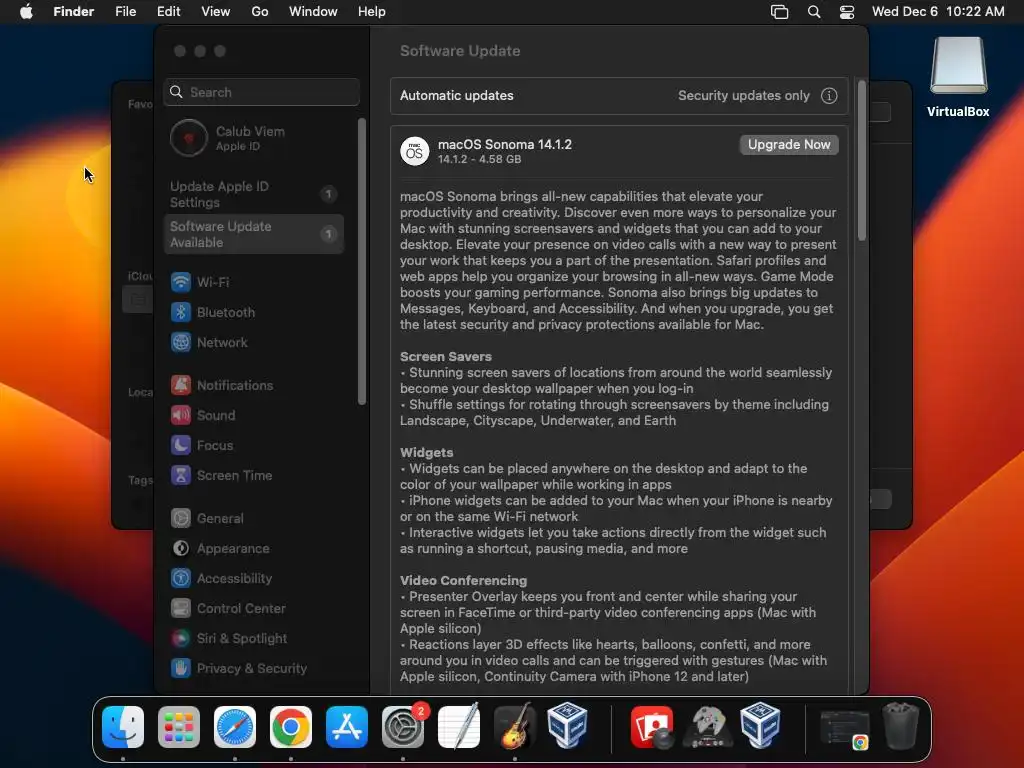
Task: Click the Video Conferencing heading
Action: coord(463,581)
